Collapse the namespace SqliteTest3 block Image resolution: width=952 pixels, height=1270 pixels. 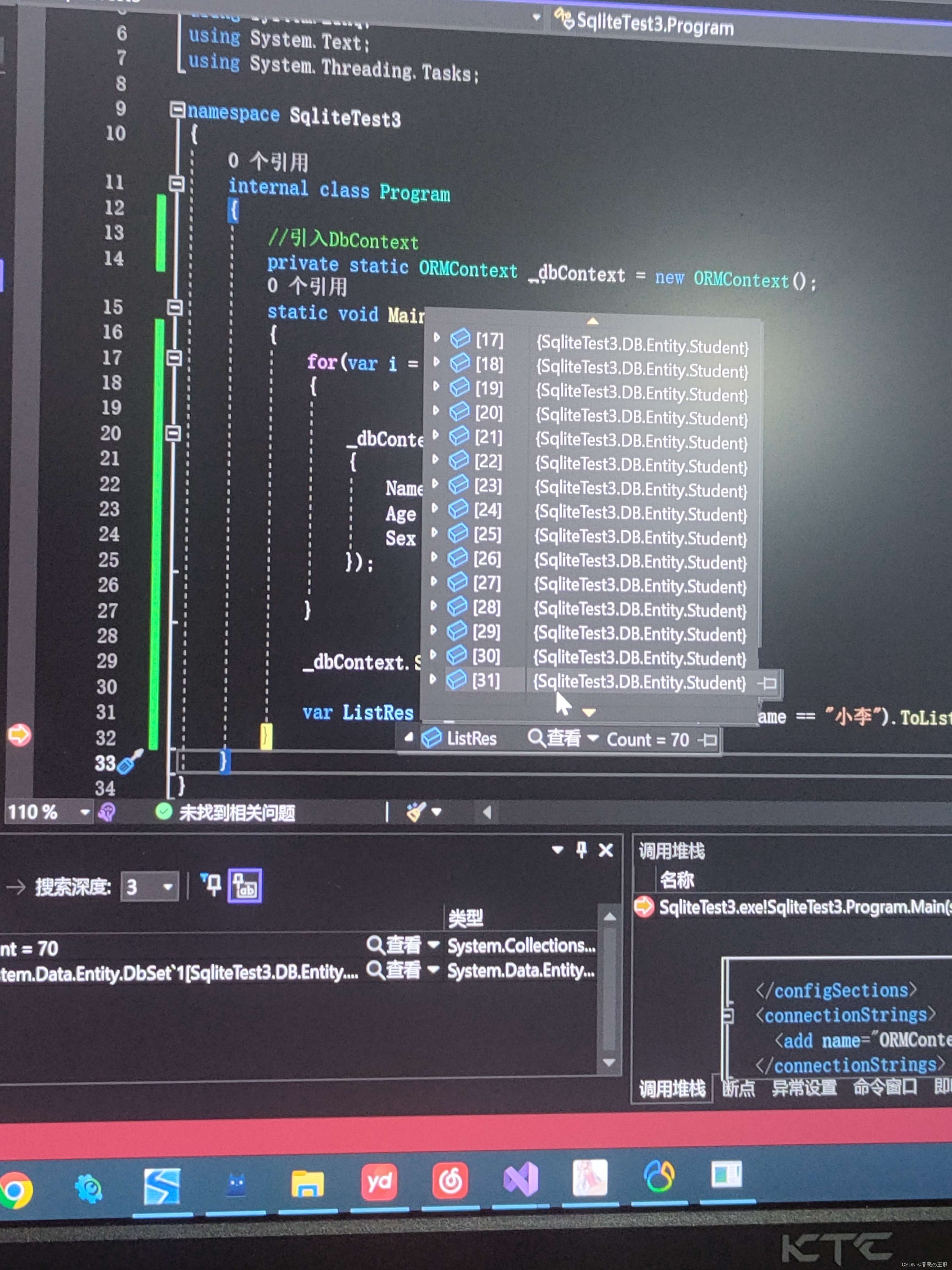click(177, 109)
